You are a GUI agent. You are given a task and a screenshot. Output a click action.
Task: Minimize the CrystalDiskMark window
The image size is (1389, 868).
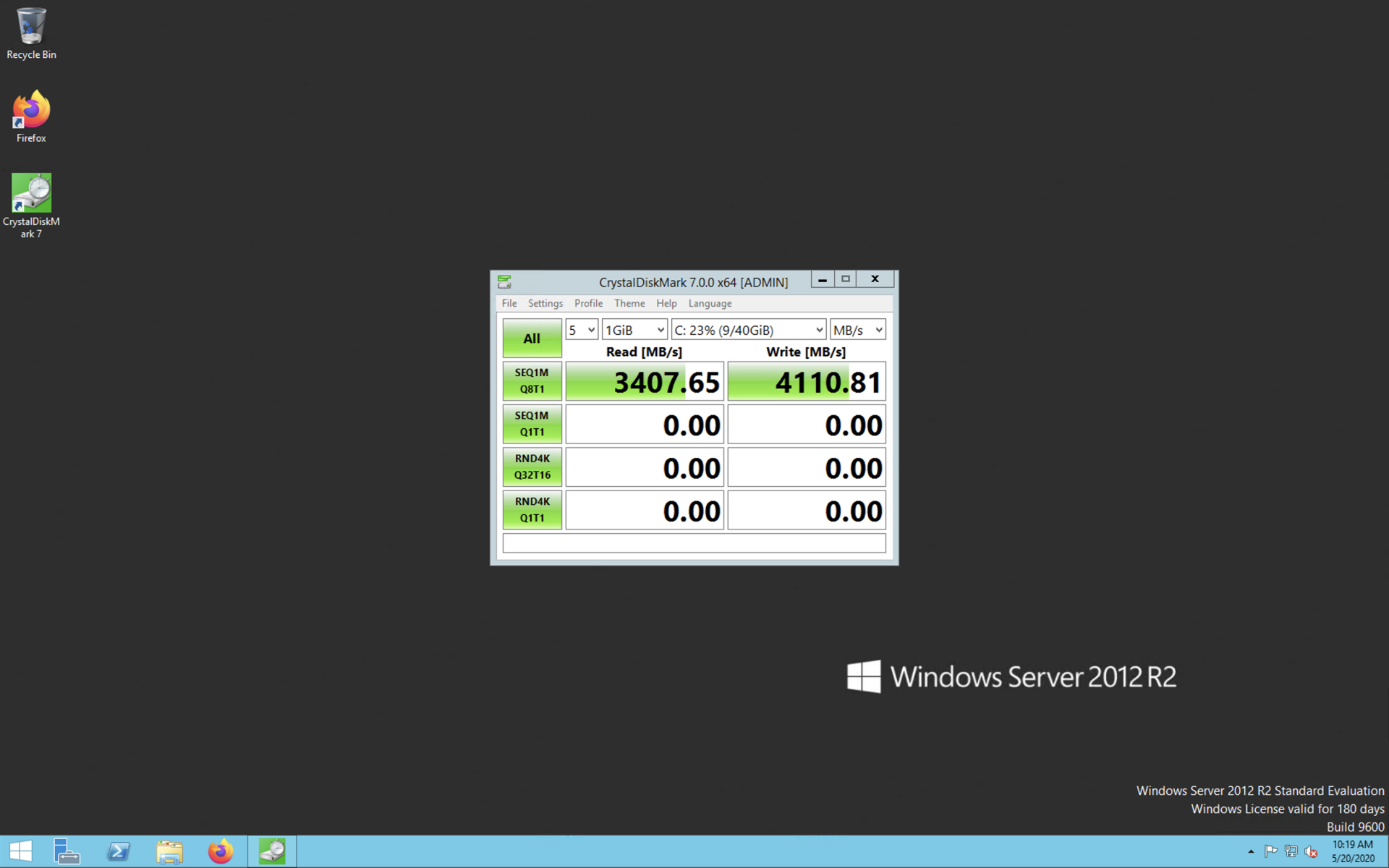823,279
